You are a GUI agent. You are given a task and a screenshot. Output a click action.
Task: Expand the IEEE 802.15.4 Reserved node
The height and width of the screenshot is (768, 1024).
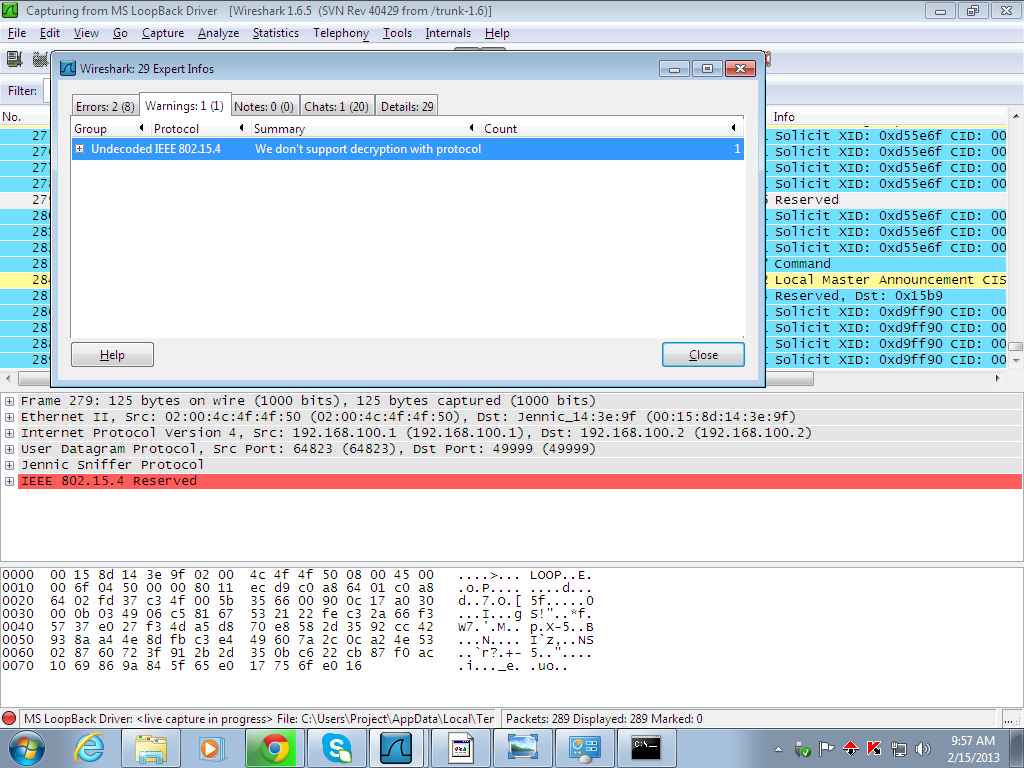pyautogui.click(x=9, y=481)
